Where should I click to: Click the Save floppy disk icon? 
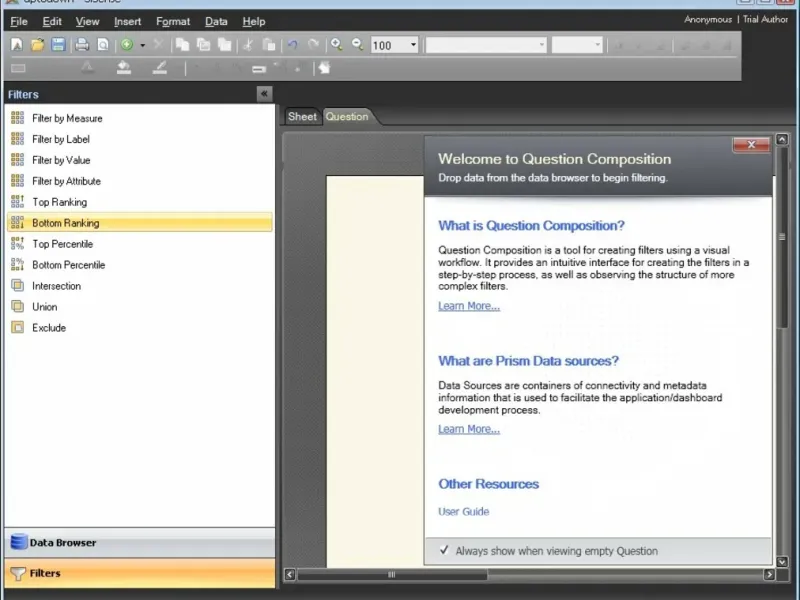point(58,45)
